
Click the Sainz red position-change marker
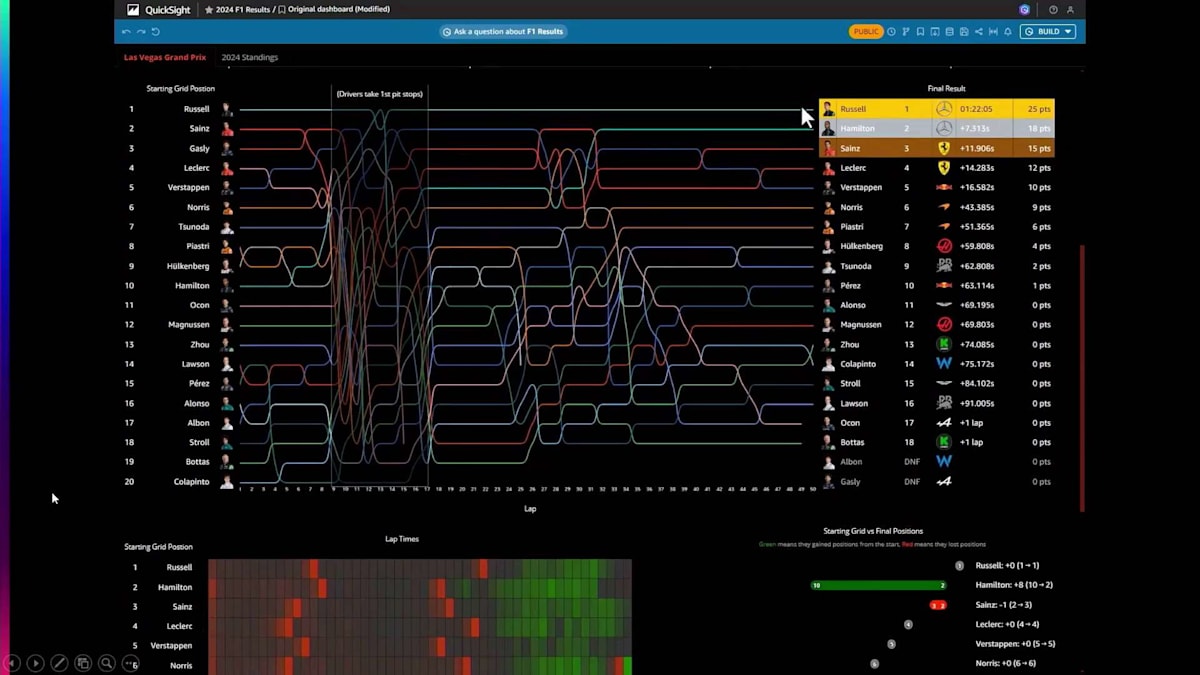click(x=938, y=605)
